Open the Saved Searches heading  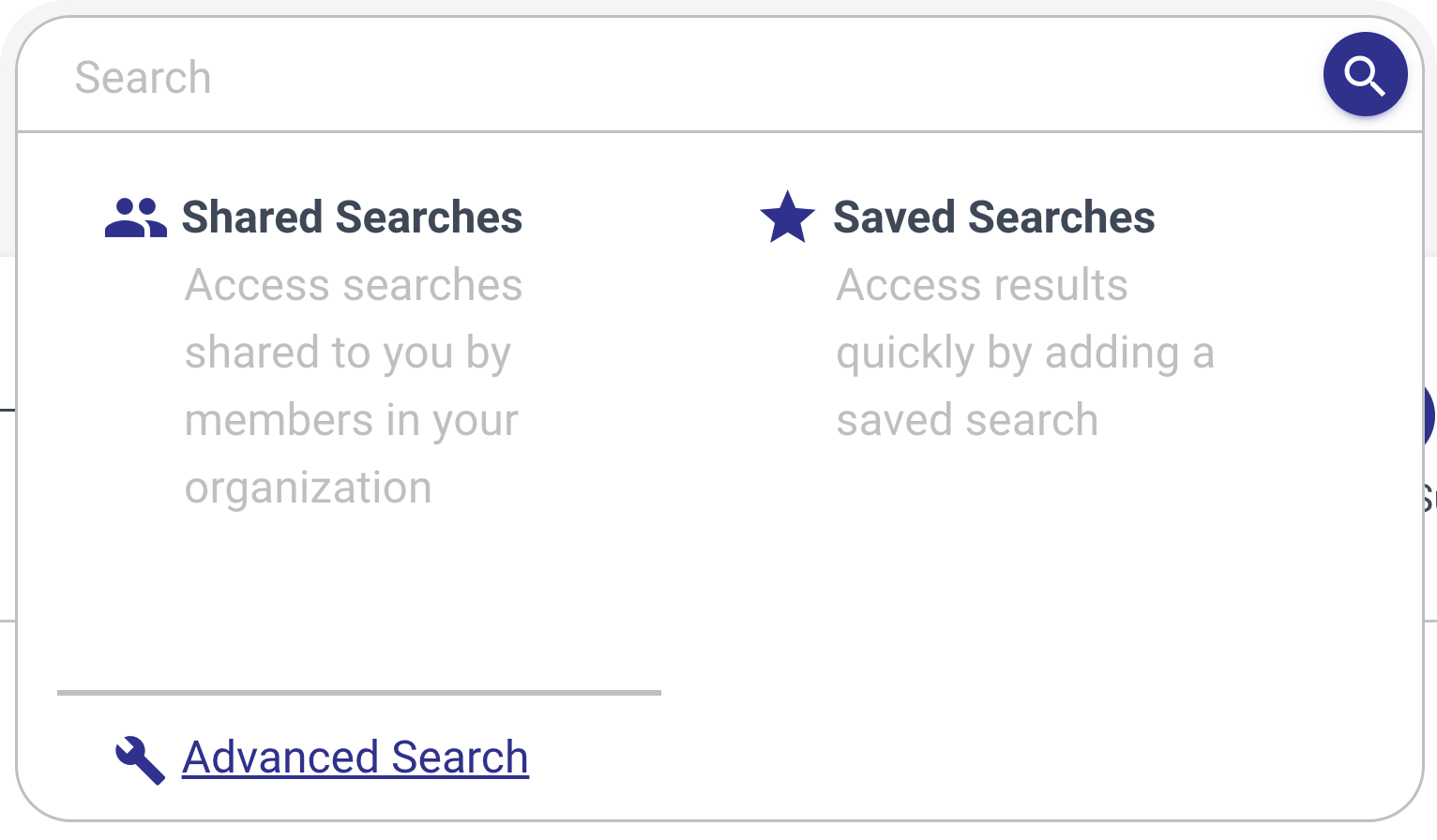(x=993, y=217)
